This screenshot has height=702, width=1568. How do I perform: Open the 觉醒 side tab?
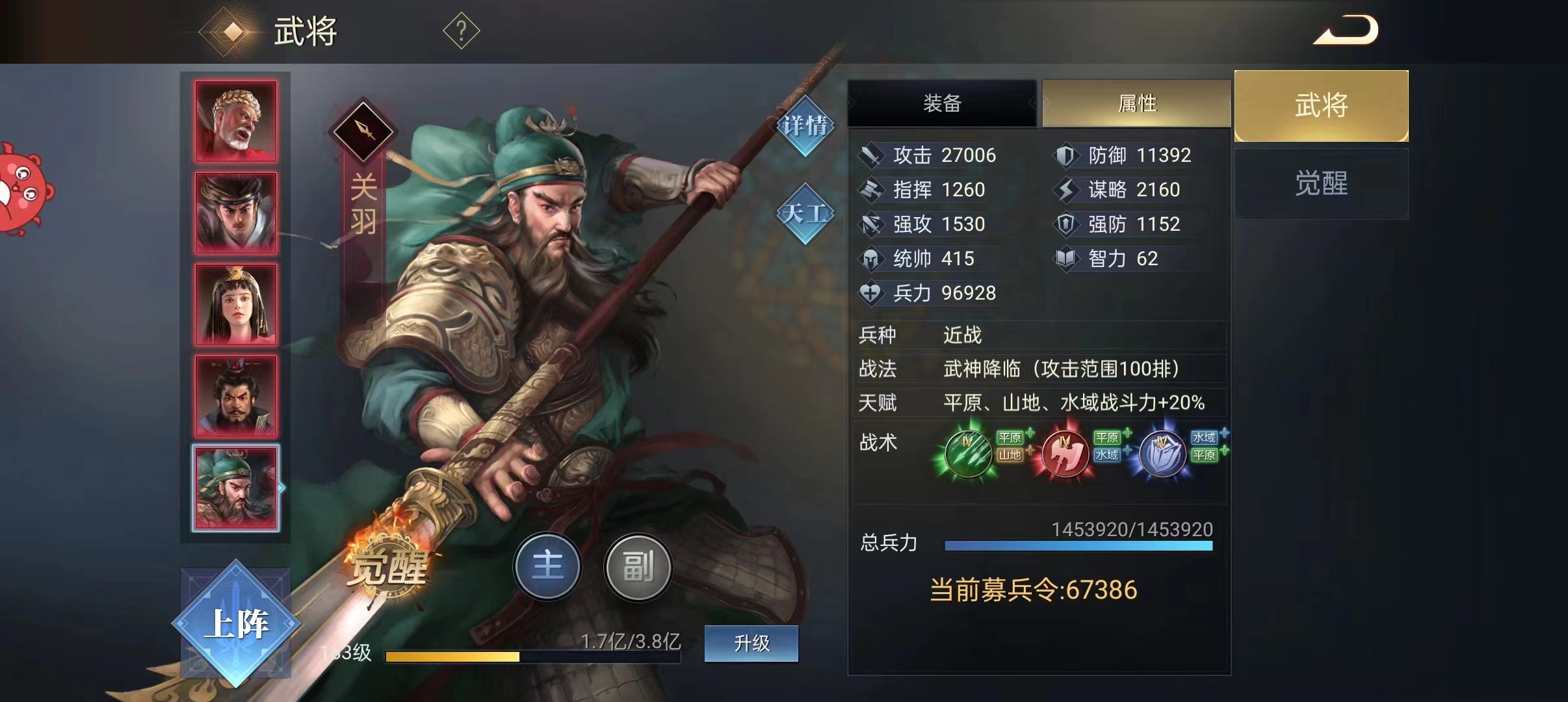point(1322,184)
